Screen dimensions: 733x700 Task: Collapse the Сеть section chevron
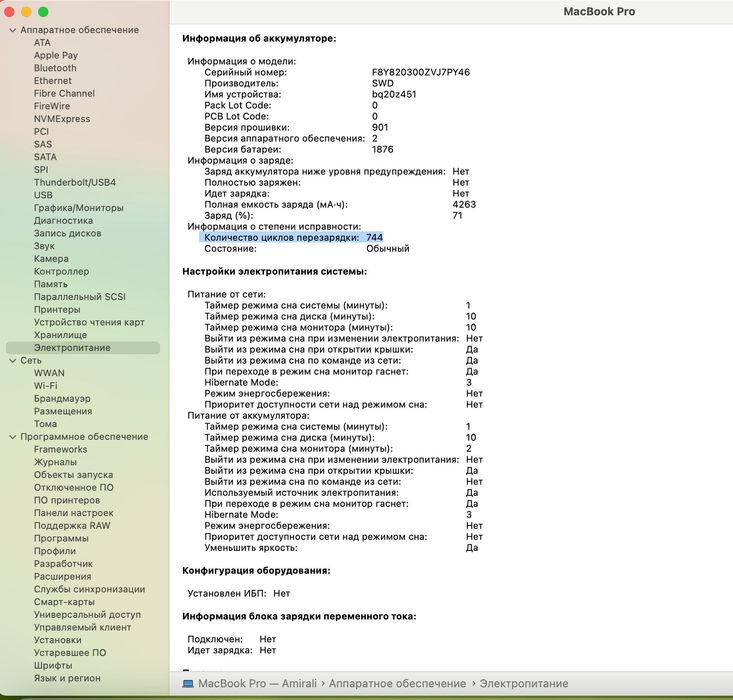(x=13, y=361)
